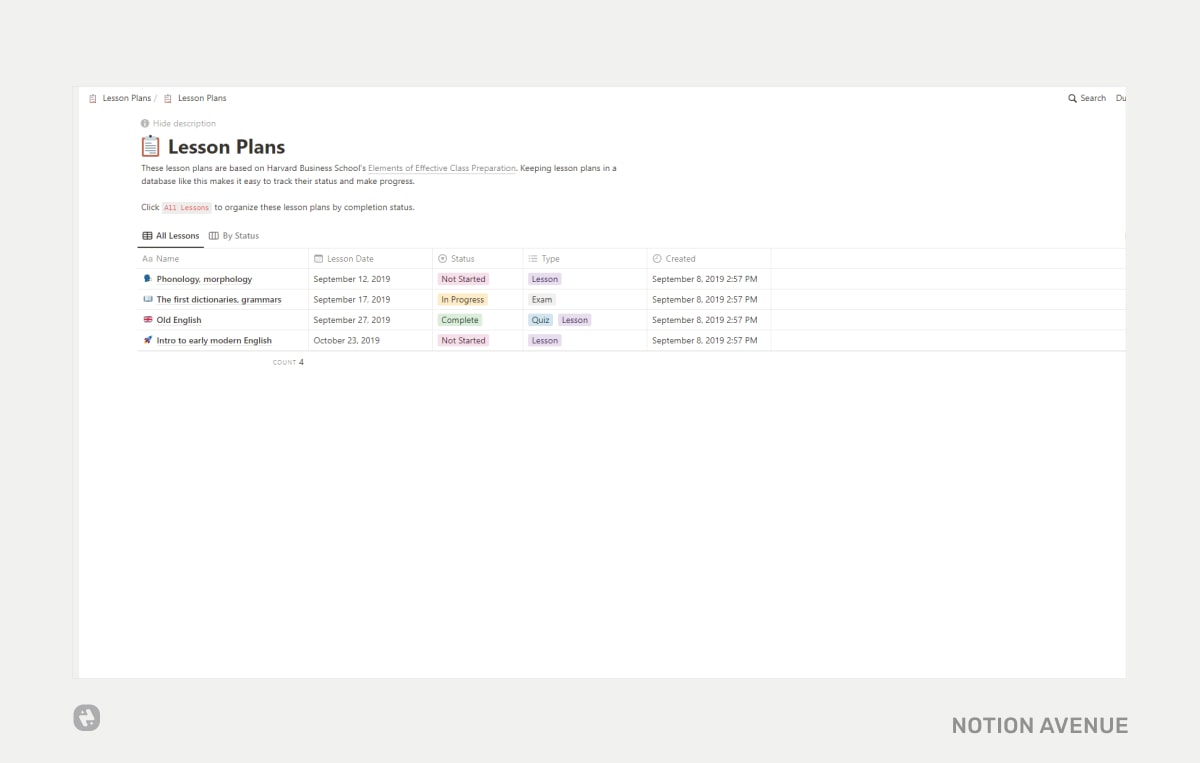The width and height of the screenshot is (1200, 763).
Task: Click the first breadcrumb clipboard icon
Action: pos(93,98)
